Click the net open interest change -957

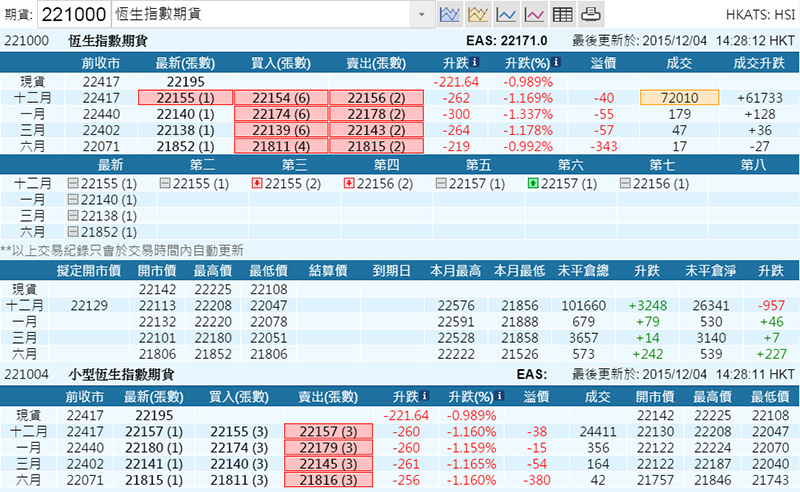pos(771,305)
